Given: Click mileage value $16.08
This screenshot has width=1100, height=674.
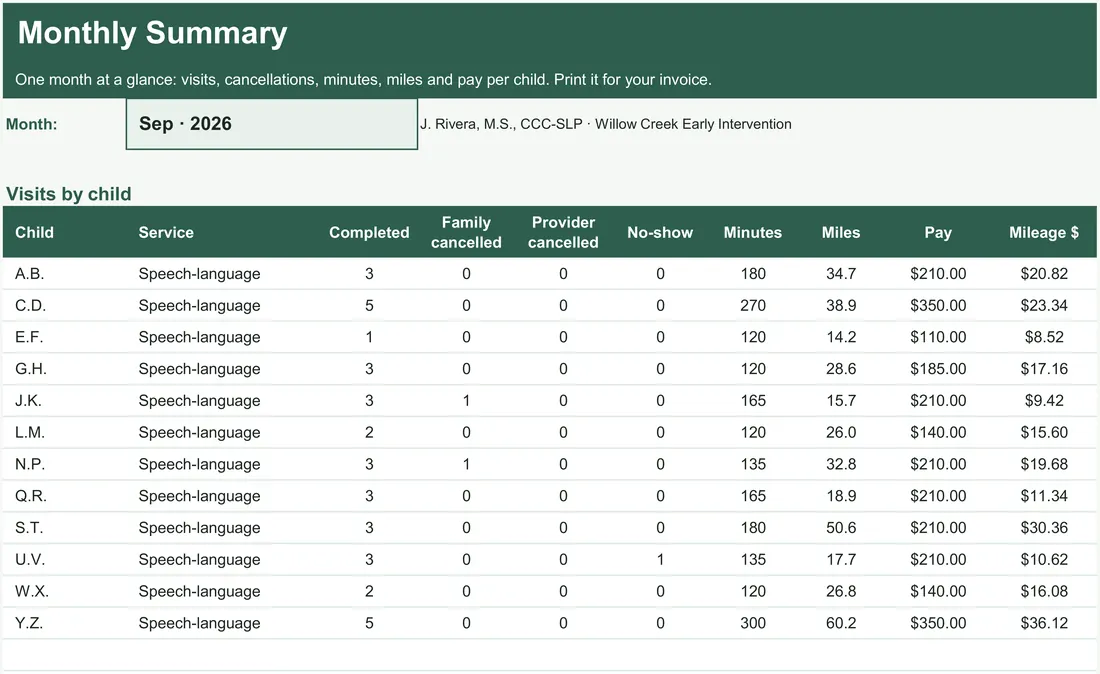Looking at the screenshot, I should click(x=1044, y=591).
